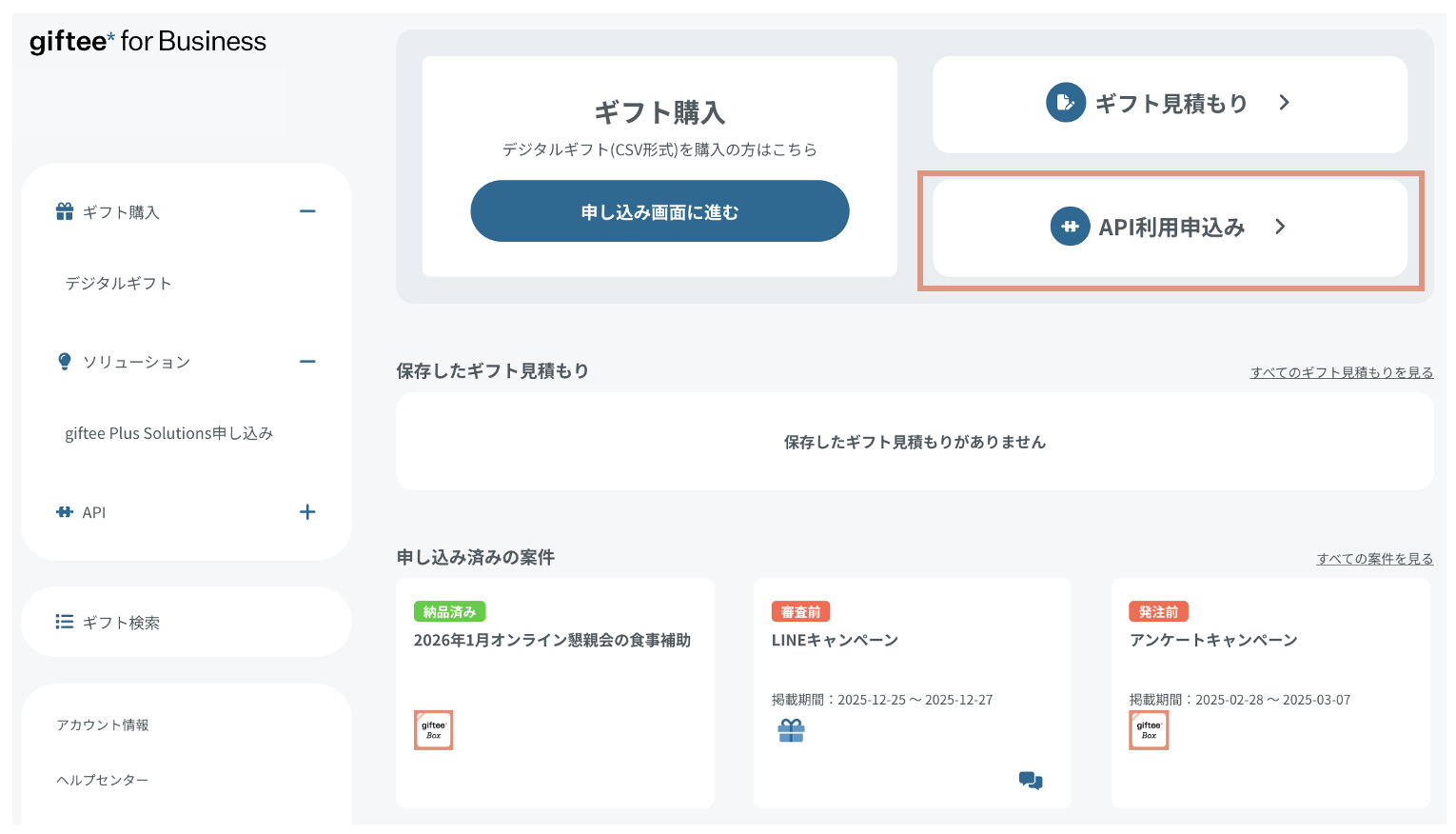Open the 2026年1月オンライン懇親会の食事補助 project
Viewport: 1456px width, 834px height.
[x=552, y=640]
